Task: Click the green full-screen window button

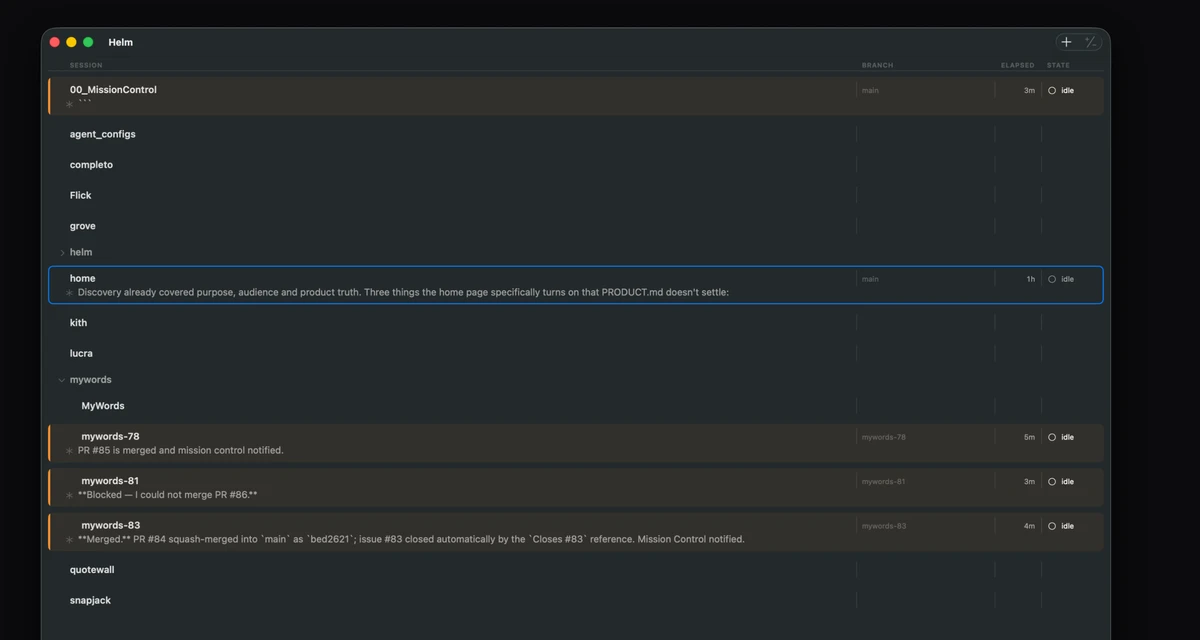Action: point(88,42)
